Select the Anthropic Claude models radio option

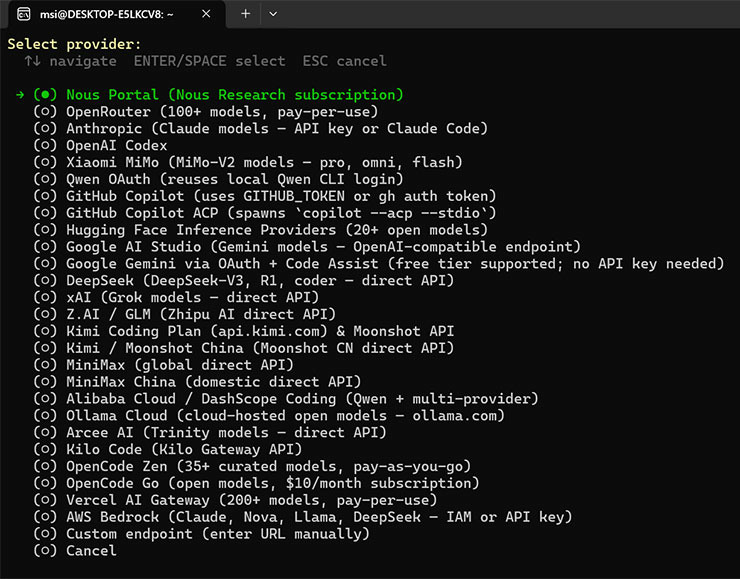pos(45,128)
